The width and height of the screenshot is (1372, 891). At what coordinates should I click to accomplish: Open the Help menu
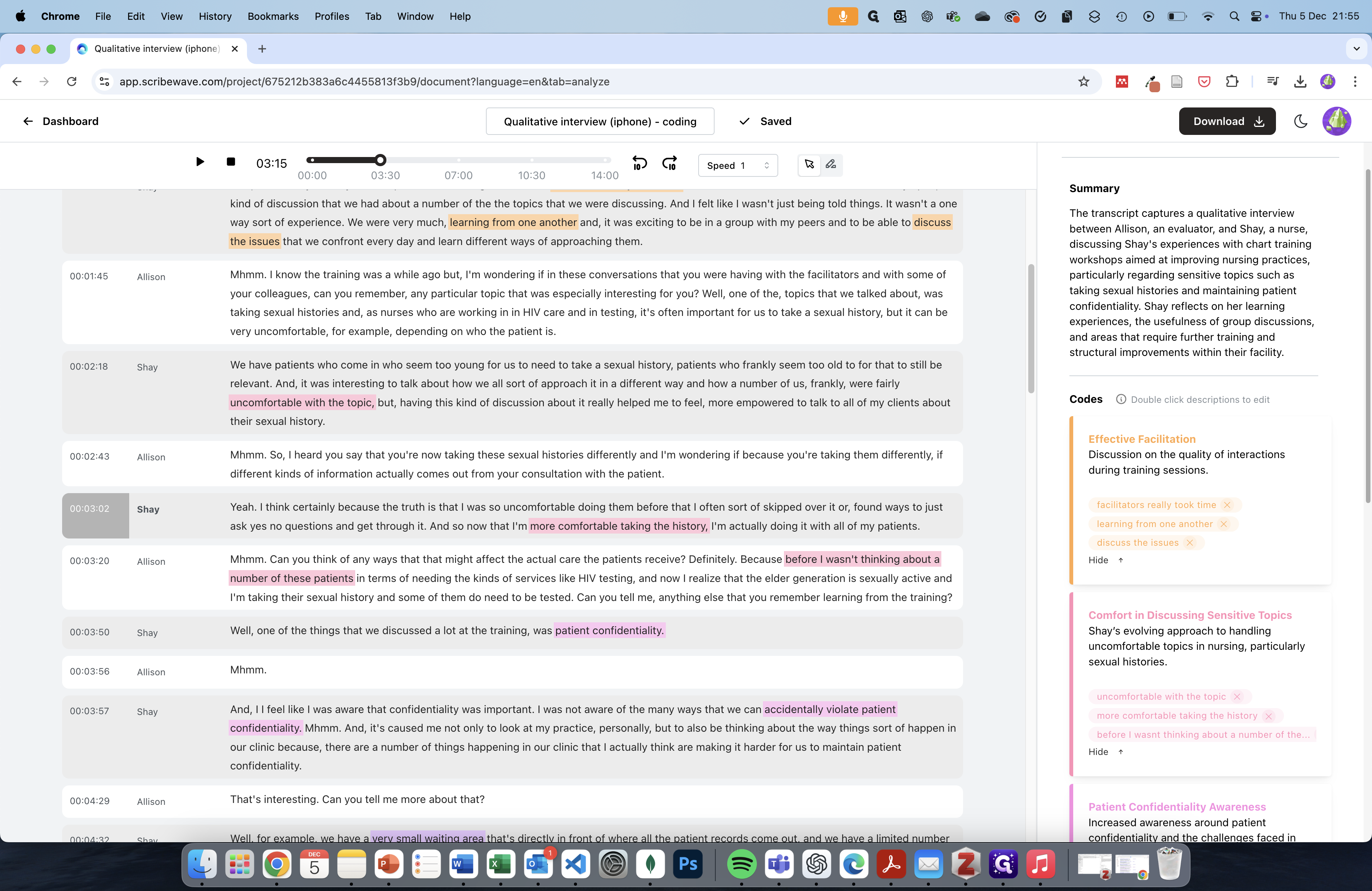coord(460,16)
